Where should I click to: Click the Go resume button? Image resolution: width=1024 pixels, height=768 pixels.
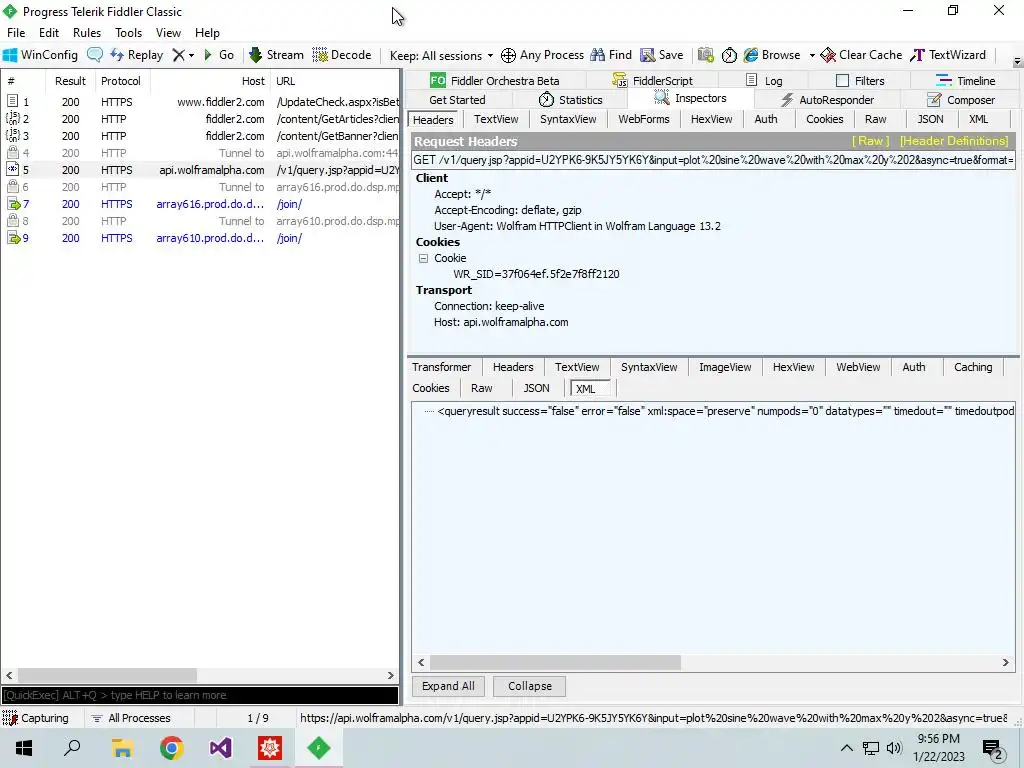(219, 55)
